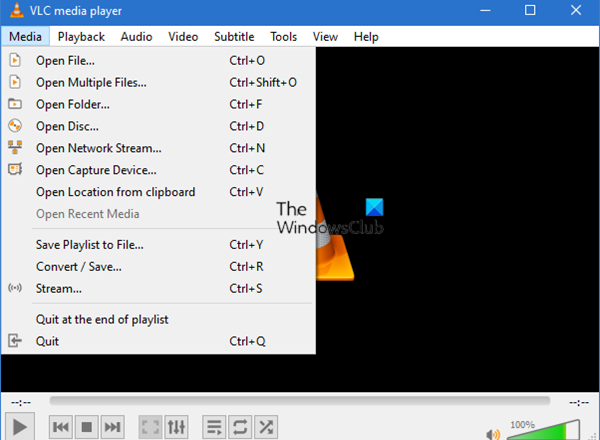The width and height of the screenshot is (600, 440).
Task: Skip to previous media track
Action: pos(61,427)
